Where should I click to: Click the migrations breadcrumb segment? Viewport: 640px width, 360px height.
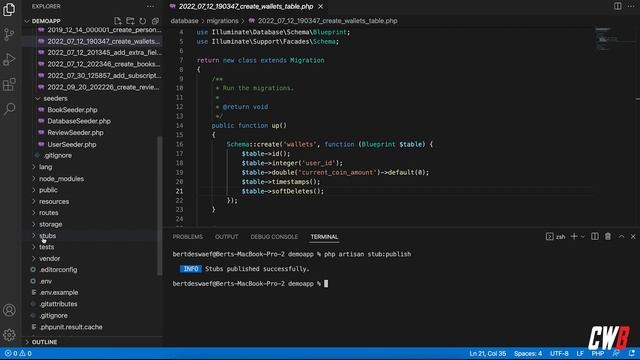pyautogui.click(x=222, y=21)
